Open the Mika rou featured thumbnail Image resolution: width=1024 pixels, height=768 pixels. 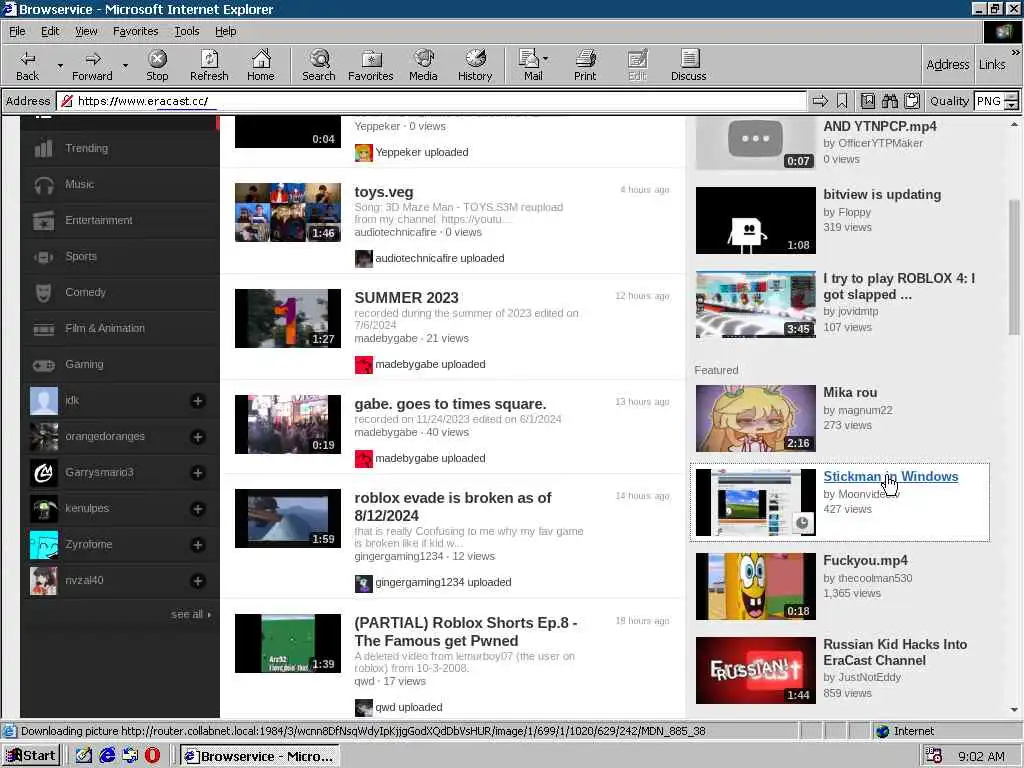[x=756, y=418]
